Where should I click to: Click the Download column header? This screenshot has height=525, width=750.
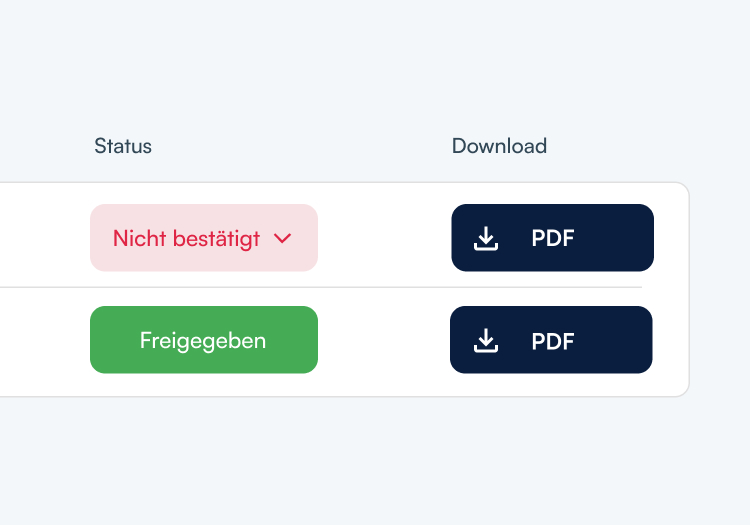[499, 146]
